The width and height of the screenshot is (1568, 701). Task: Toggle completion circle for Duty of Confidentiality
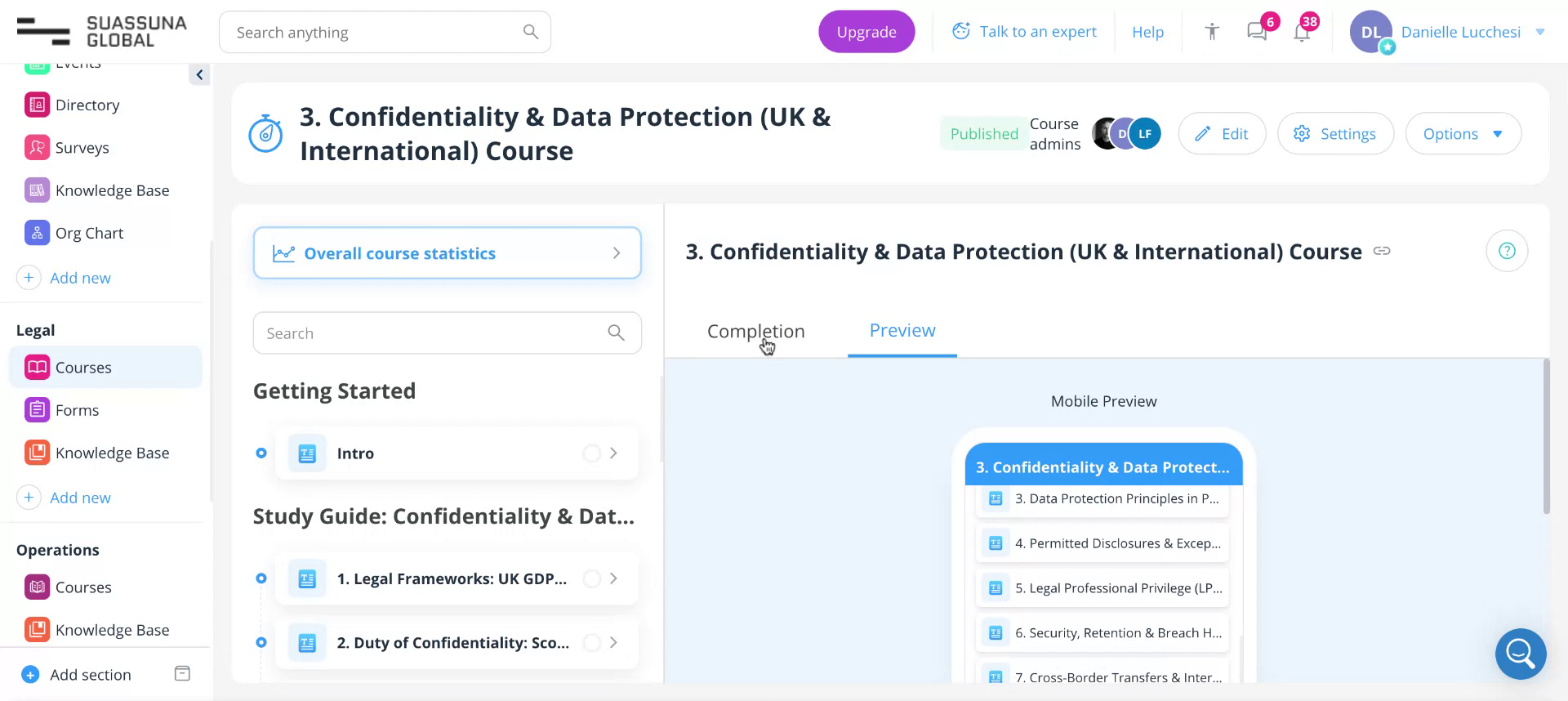point(591,643)
